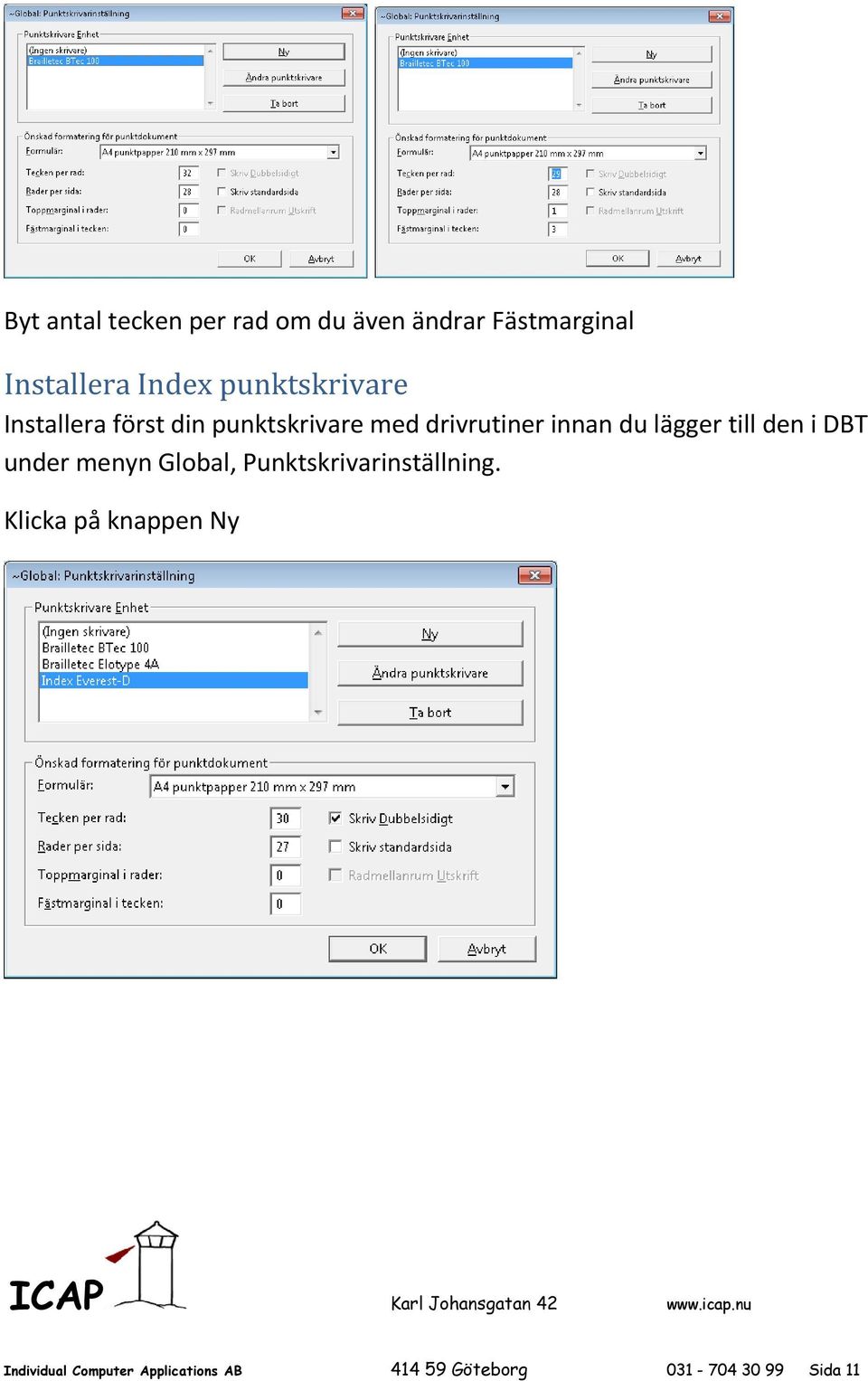The width and height of the screenshot is (868, 1381).
Task: Confirm bottom dialog with OK
Action: 378,949
